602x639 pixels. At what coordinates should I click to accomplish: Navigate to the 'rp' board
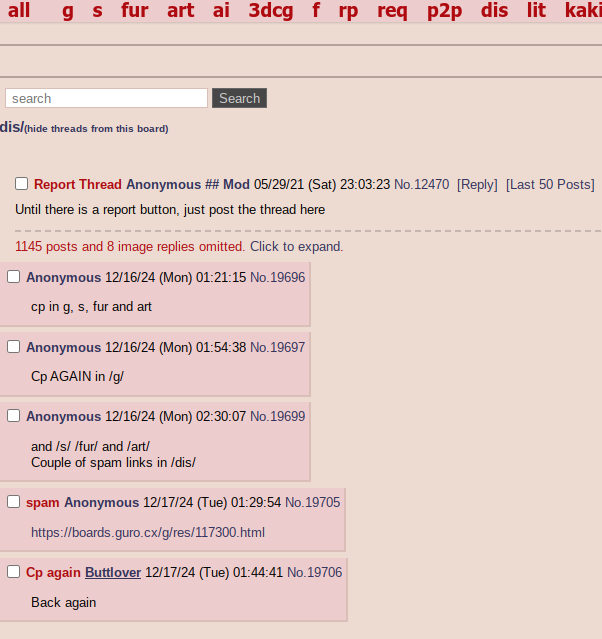[x=348, y=11]
